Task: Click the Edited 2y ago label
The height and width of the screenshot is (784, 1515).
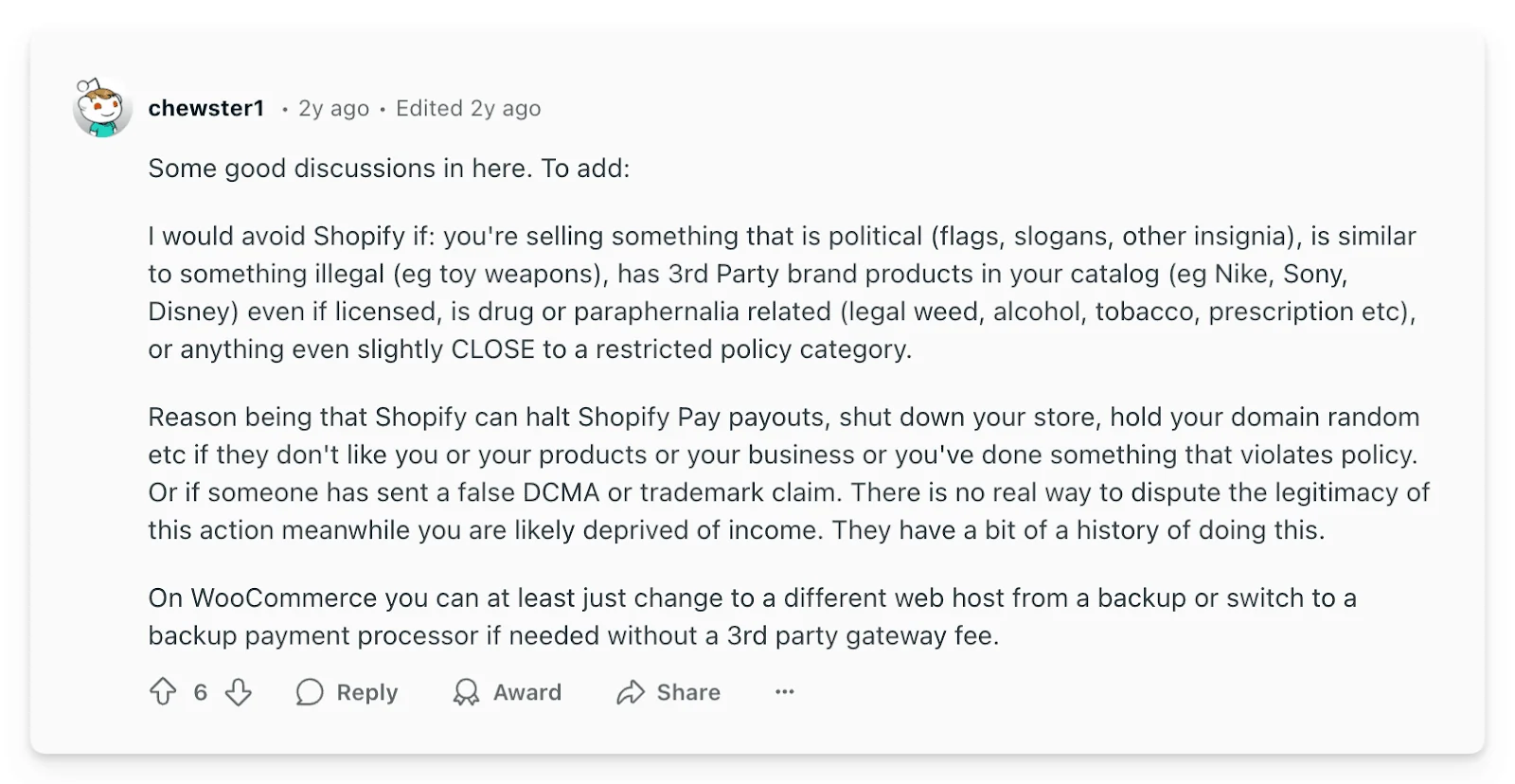Action: (x=469, y=108)
